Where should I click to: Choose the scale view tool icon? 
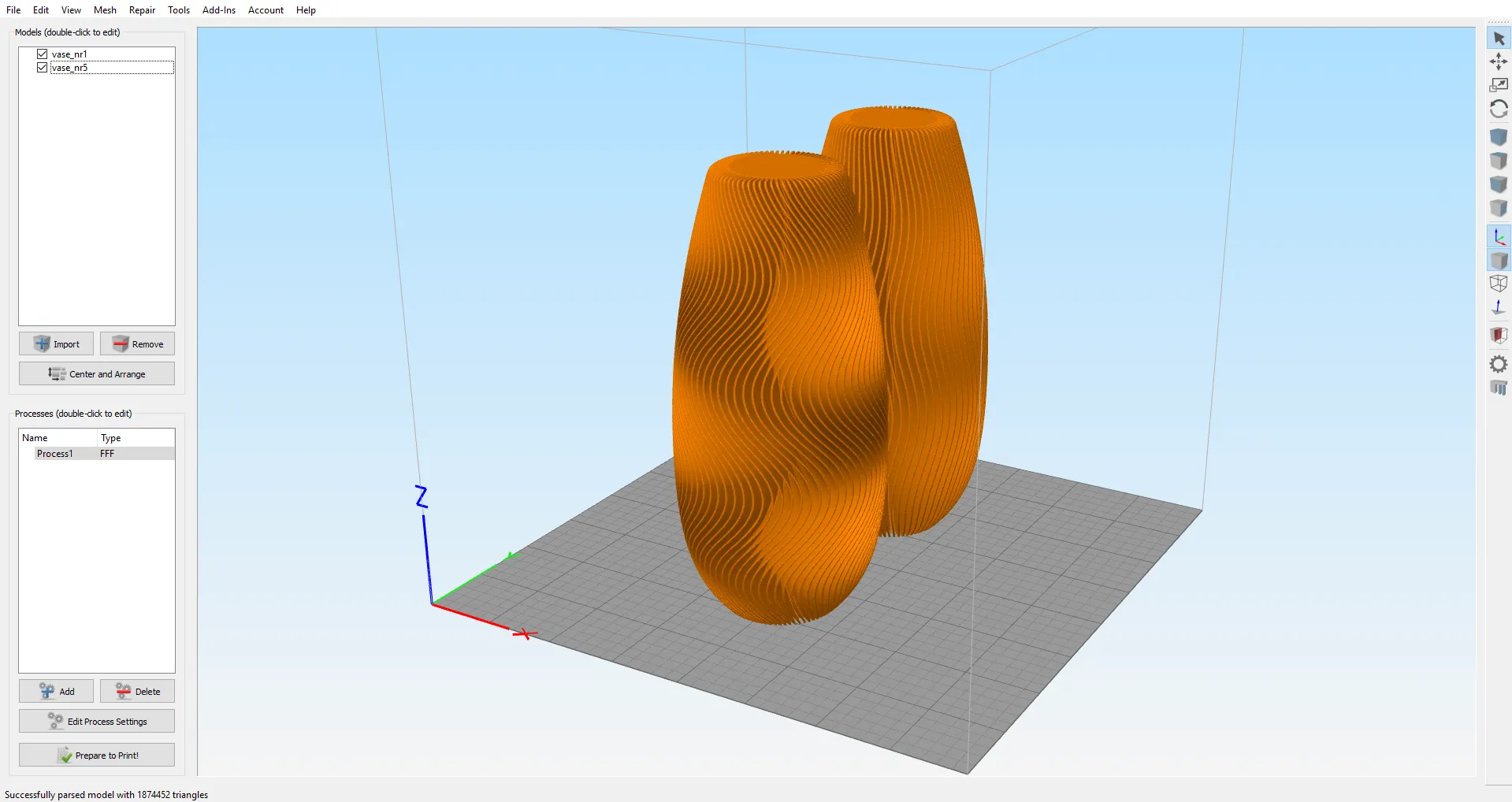[1499, 85]
